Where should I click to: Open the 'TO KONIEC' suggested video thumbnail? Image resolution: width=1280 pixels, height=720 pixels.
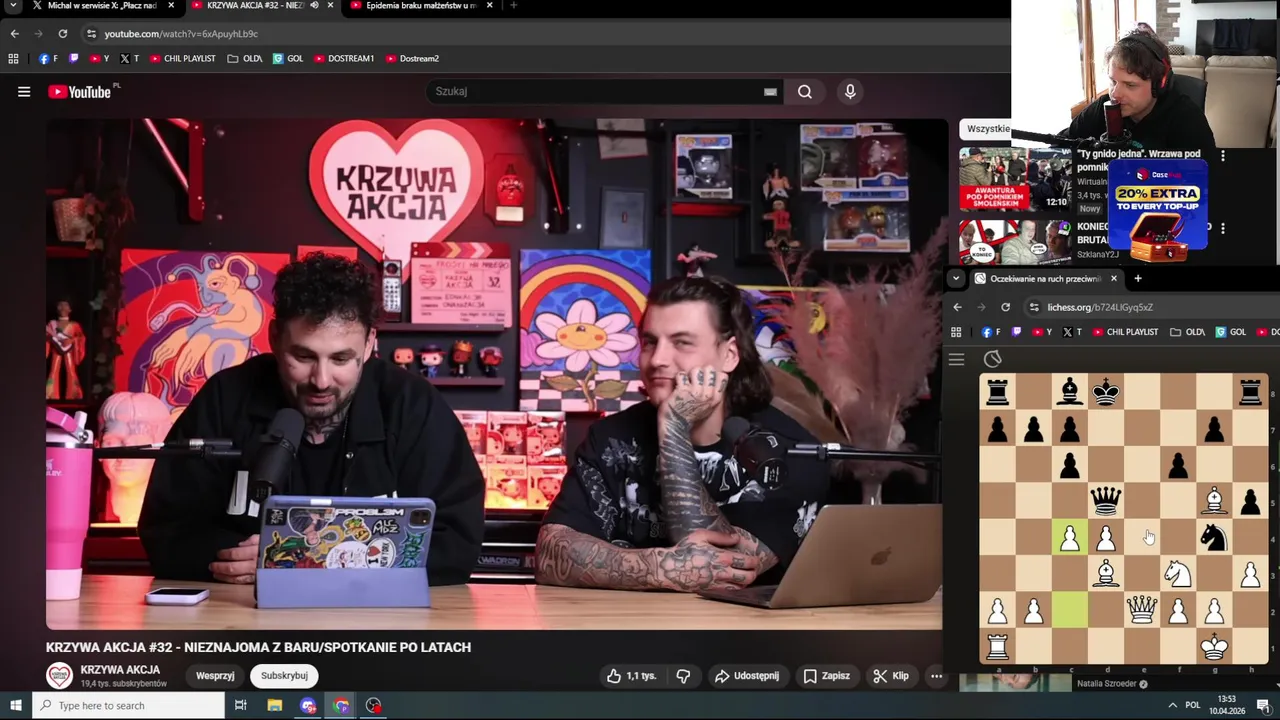[1015, 243]
